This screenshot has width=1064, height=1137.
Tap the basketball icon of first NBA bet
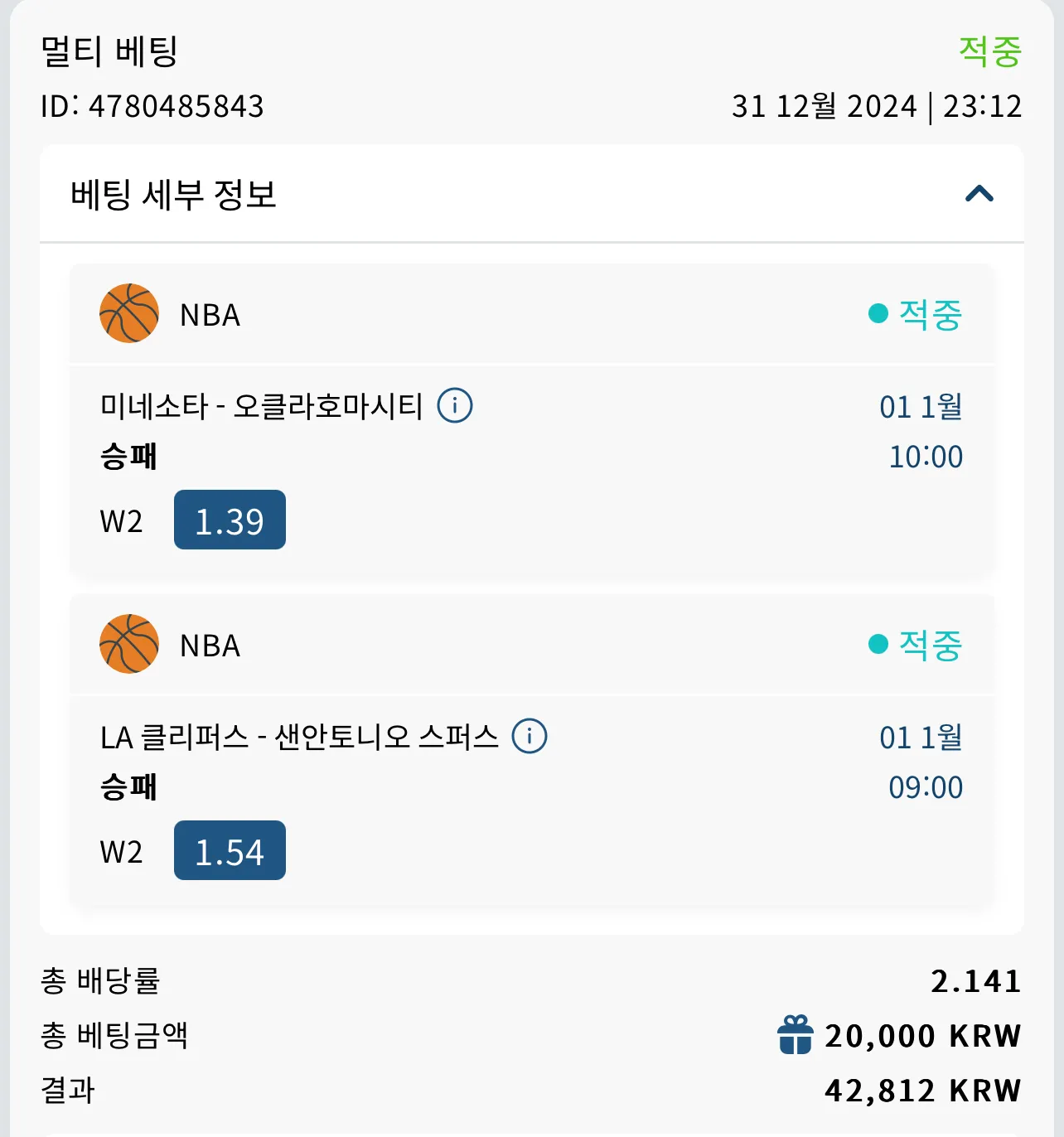coord(129,313)
